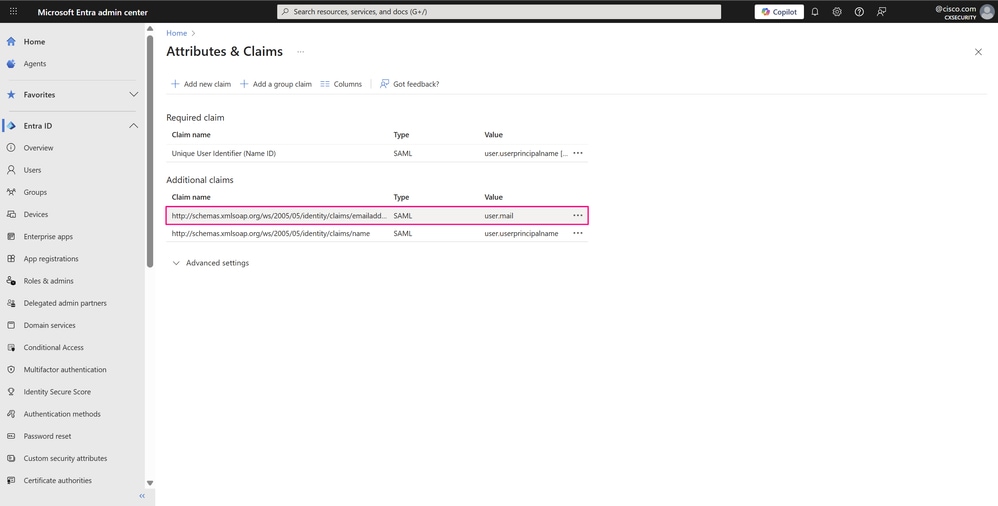This screenshot has height=506, width=998.
Task: Click the App registrations icon
Action: point(11,258)
